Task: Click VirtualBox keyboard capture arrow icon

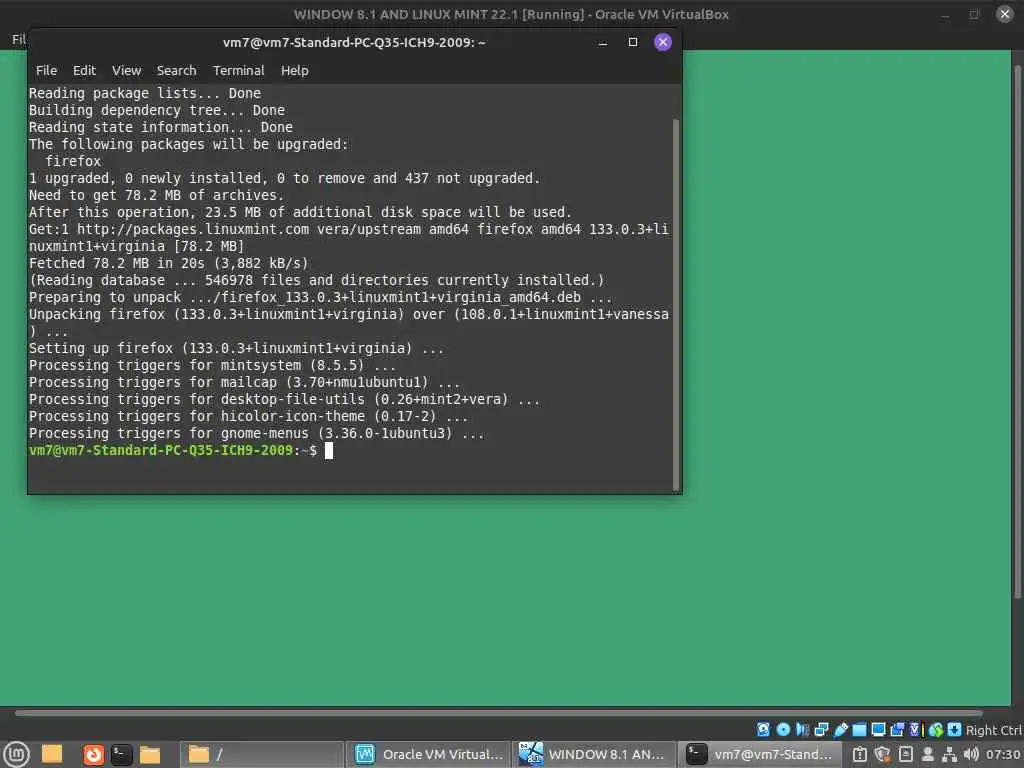Action: 954,729
